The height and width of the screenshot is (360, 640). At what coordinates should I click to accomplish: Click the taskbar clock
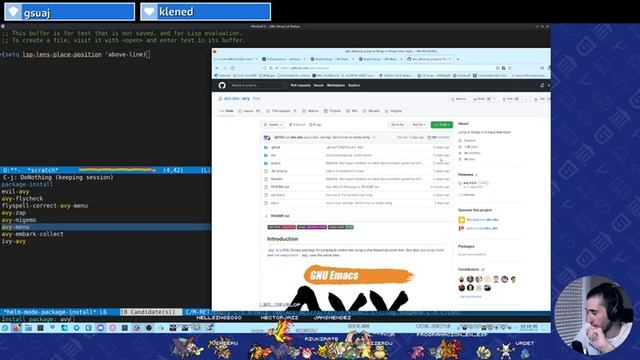[529, 327]
